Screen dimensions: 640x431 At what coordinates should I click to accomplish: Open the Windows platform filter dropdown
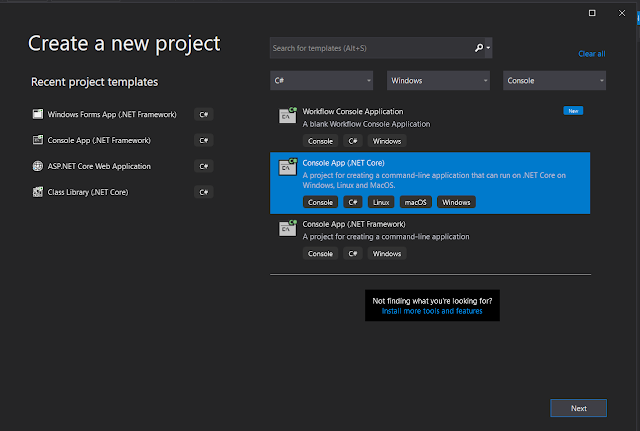click(x=438, y=80)
